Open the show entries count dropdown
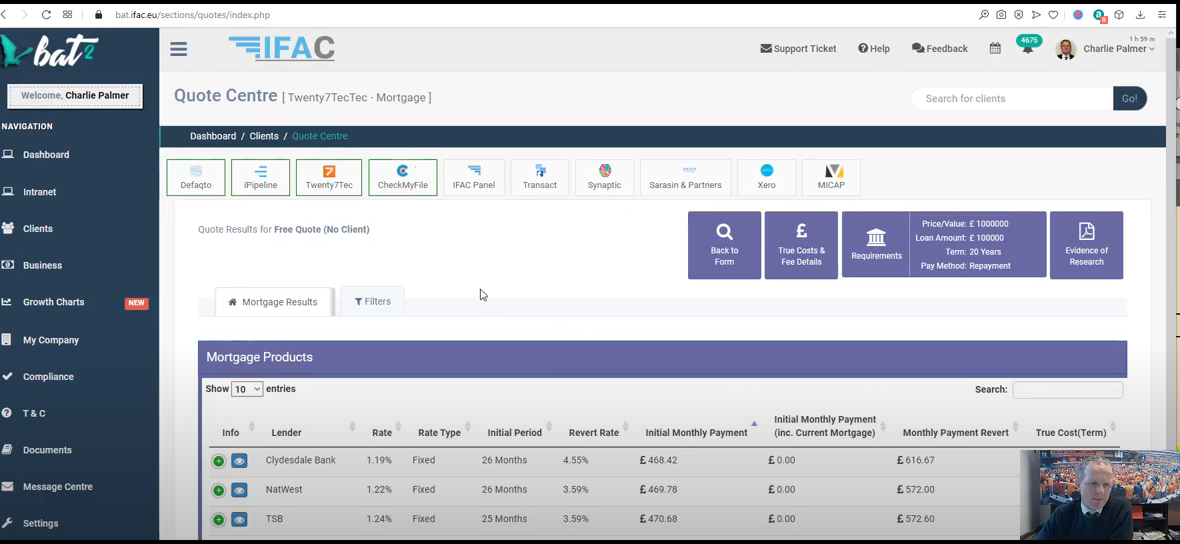The width and height of the screenshot is (1180, 544). (x=247, y=389)
